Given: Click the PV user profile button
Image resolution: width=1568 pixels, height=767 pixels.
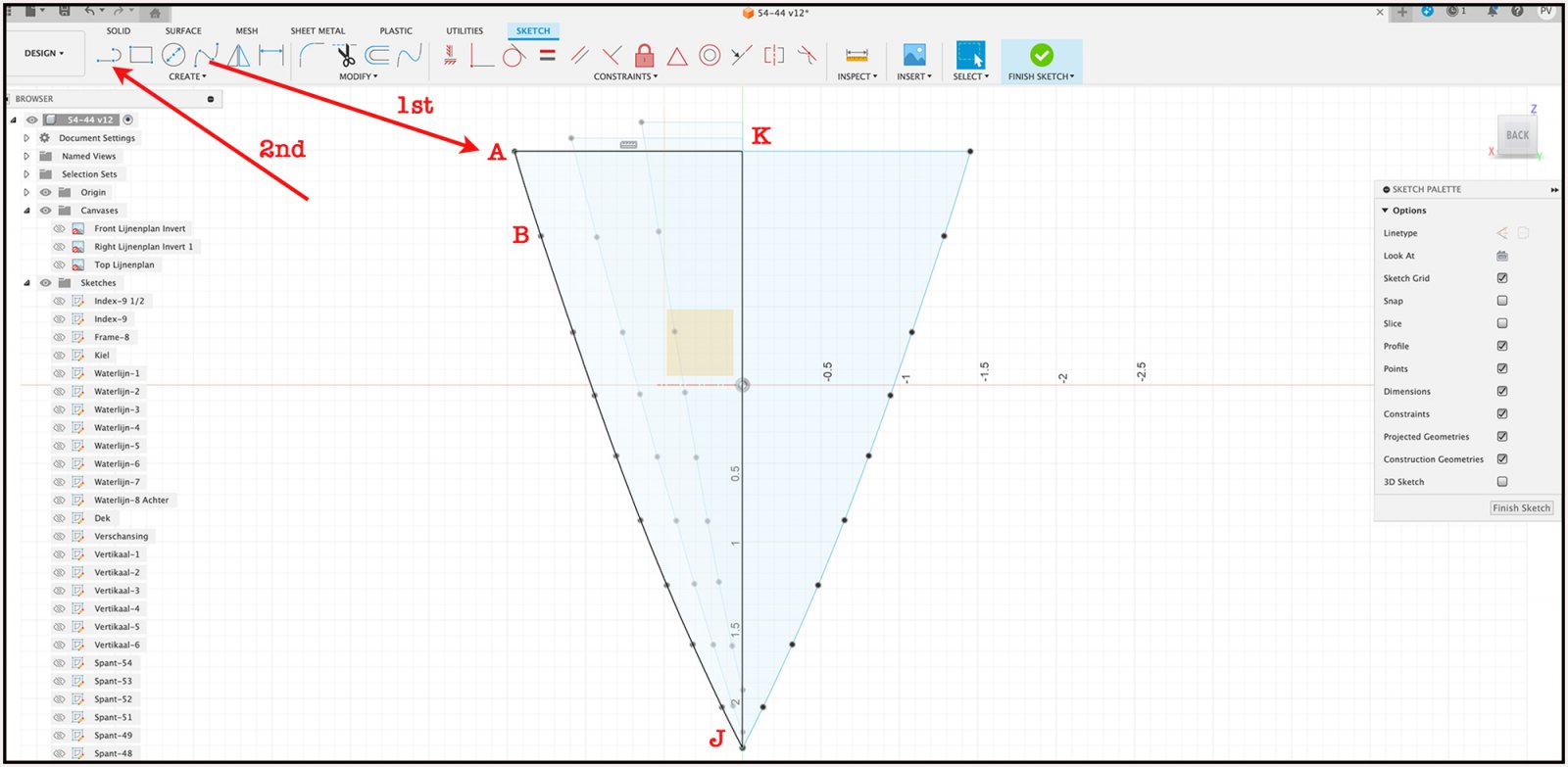Looking at the screenshot, I should [x=1545, y=11].
